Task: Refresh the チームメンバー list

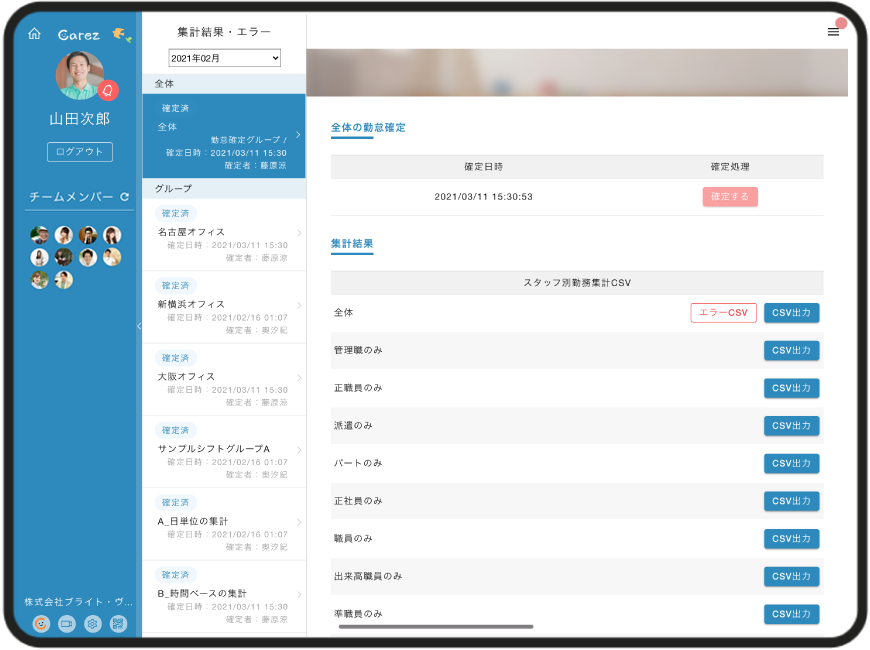Action: tap(125, 198)
